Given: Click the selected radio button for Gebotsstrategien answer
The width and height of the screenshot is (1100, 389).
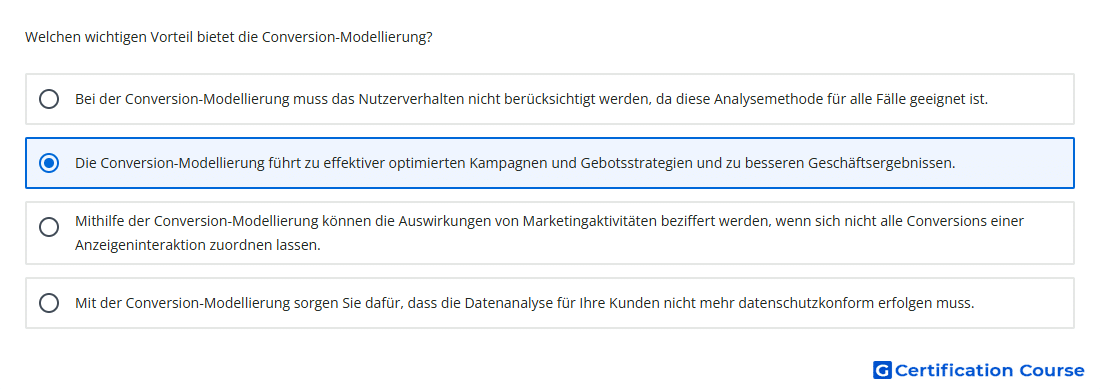Looking at the screenshot, I should click(x=49, y=163).
